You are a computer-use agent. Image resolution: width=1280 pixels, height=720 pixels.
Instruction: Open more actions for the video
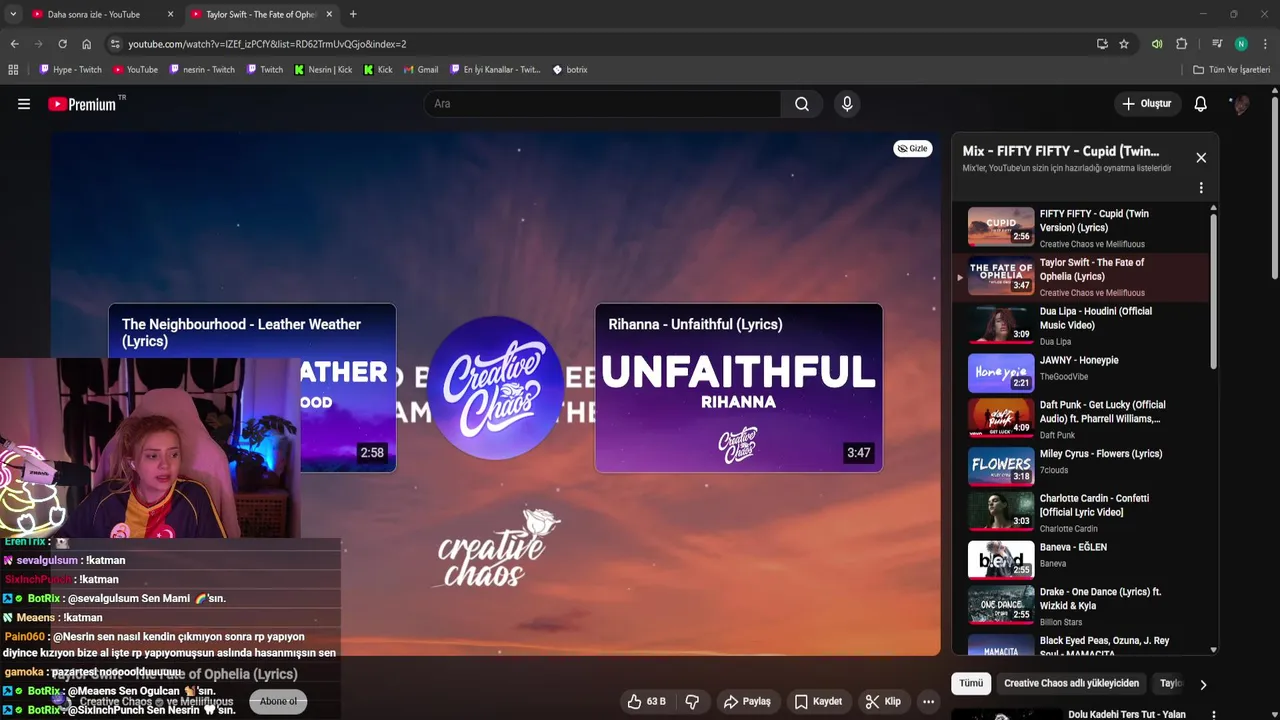928,702
